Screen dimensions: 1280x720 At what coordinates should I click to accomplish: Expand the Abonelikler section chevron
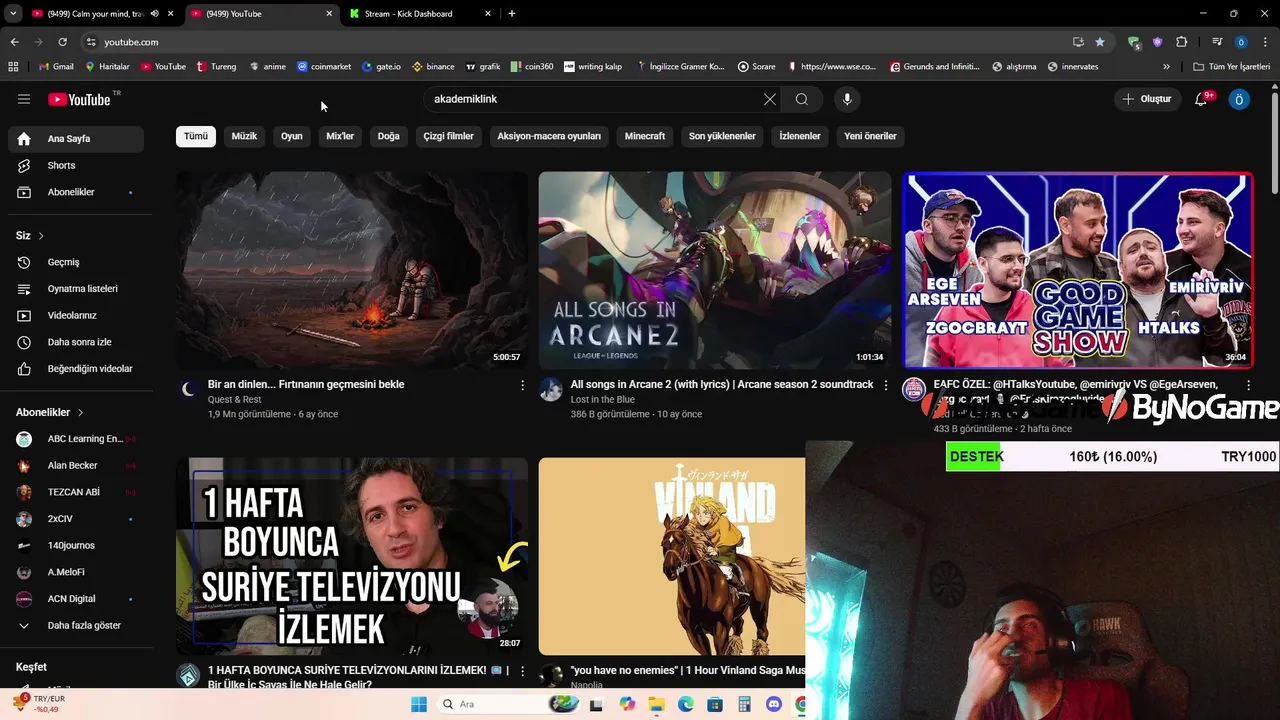tap(80, 412)
